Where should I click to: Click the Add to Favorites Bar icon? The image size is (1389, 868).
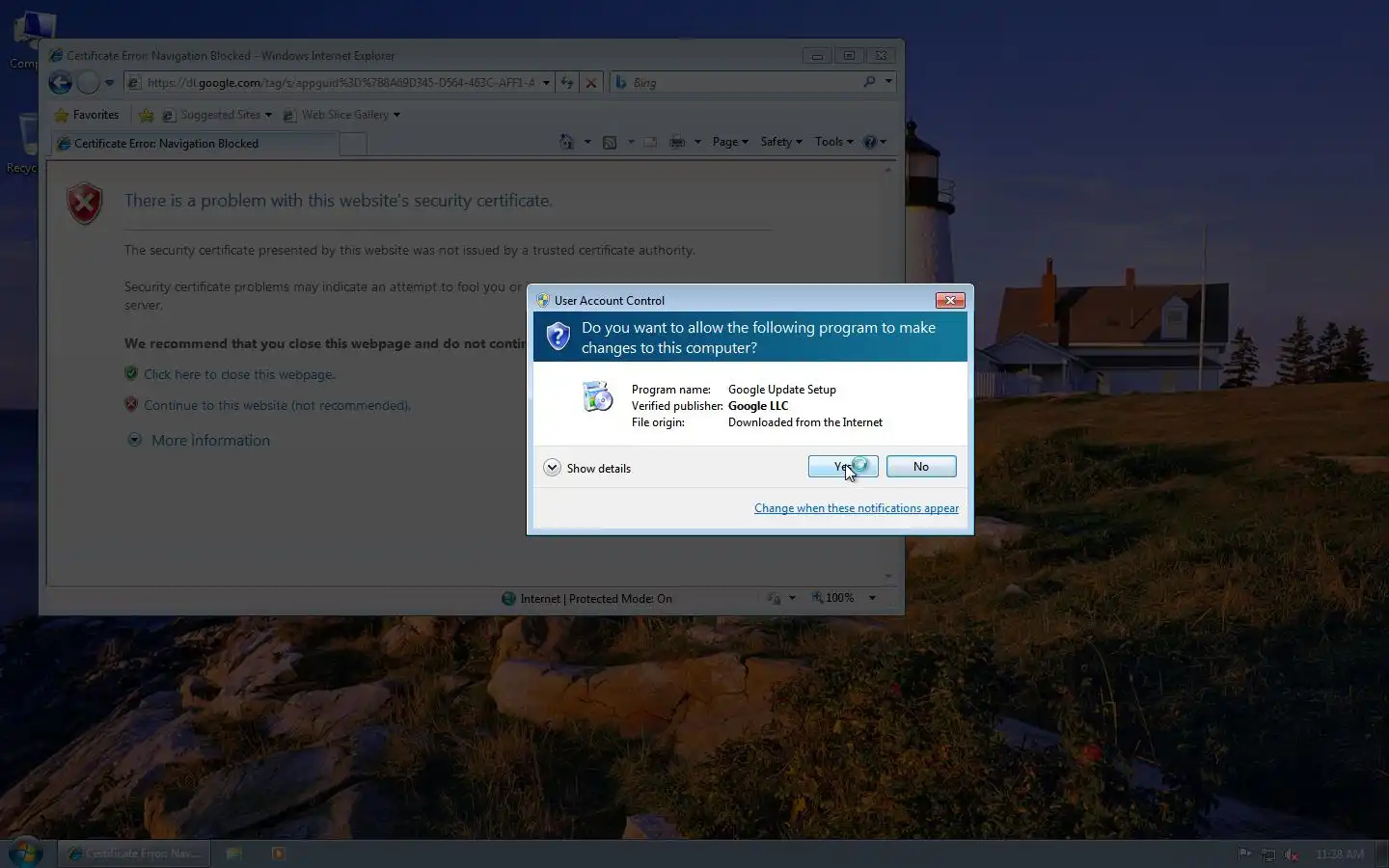147,115
